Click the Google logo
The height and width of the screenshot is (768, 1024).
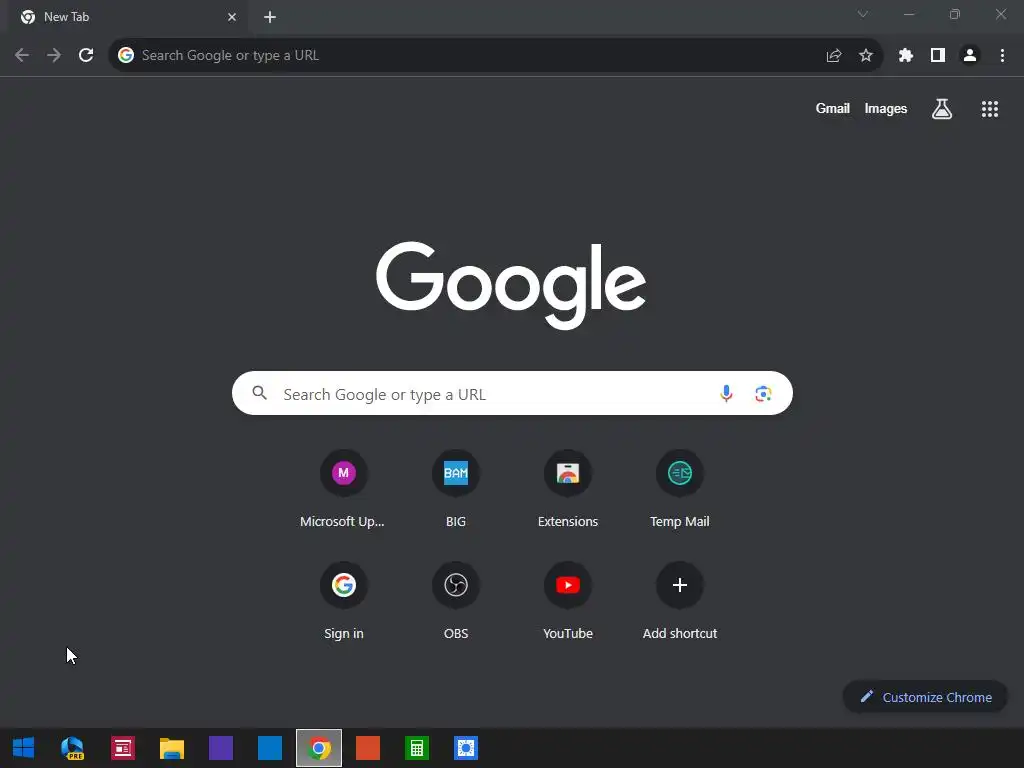click(x=511, y=285)
